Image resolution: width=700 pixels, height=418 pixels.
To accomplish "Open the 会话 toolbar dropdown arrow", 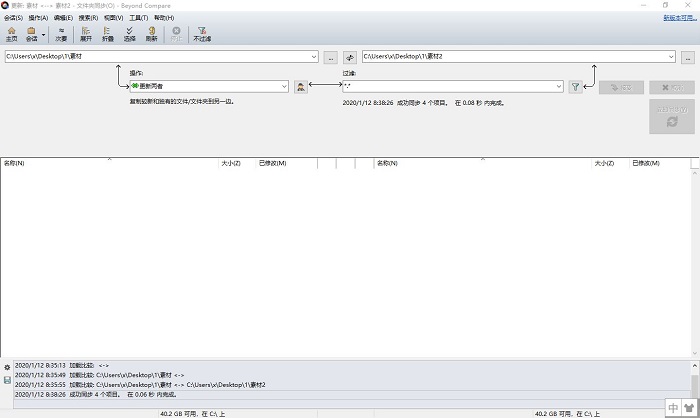I will [x=43, y=34].
